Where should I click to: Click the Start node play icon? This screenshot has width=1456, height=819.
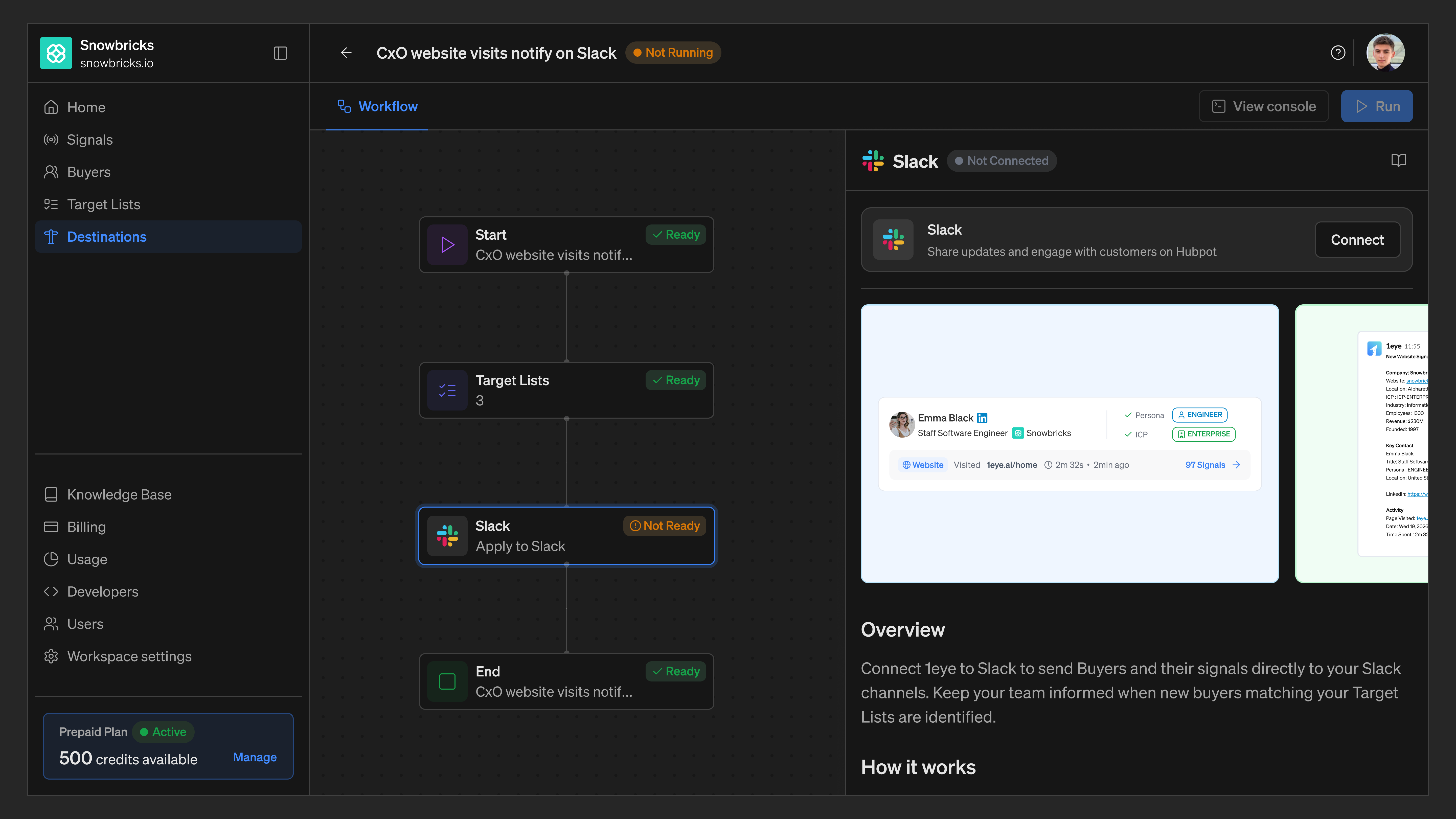pos(447,245)
